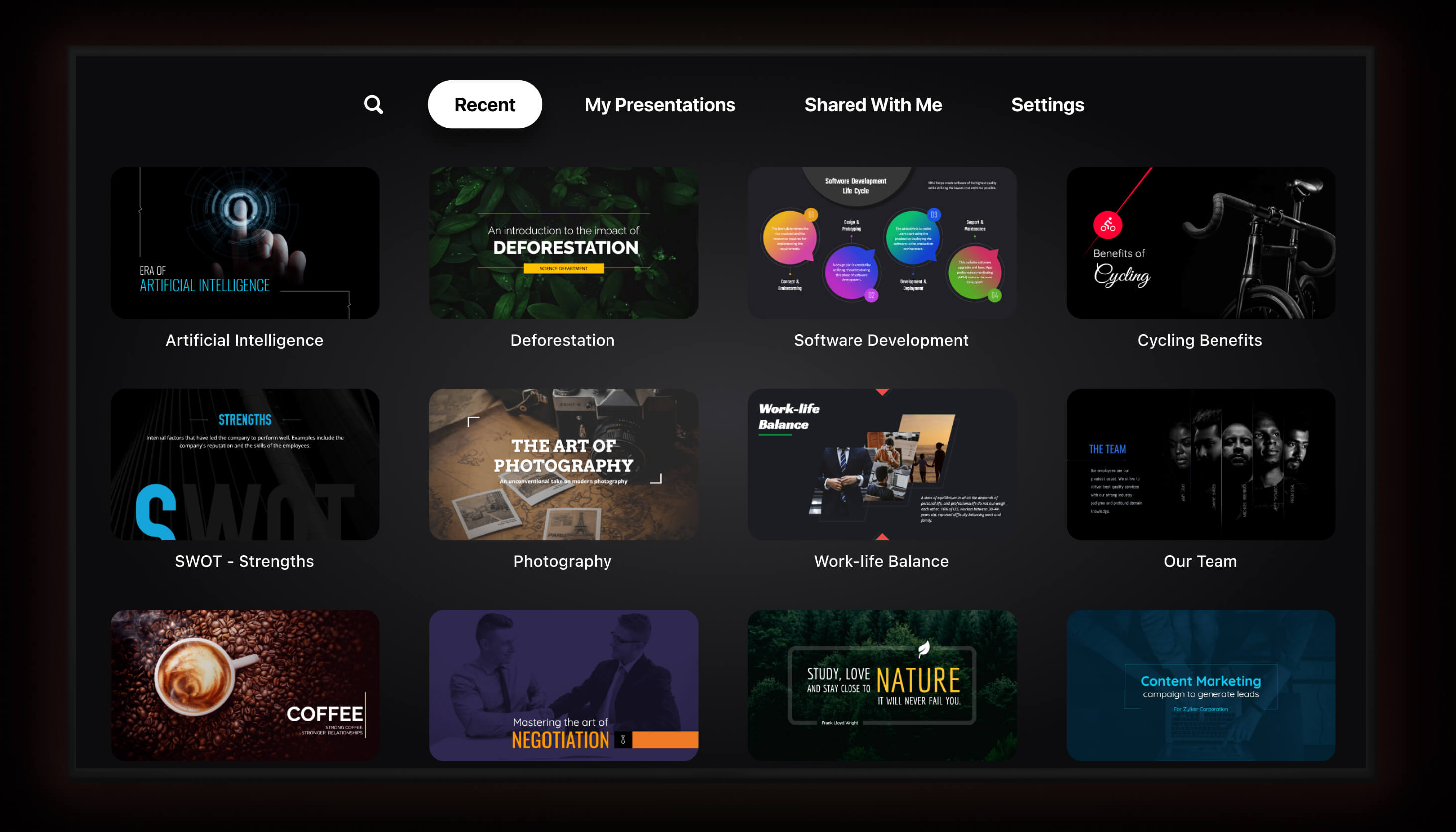Navigate to Settings menu
The width and height of the screenshot is (1456, 832).
1046,103
